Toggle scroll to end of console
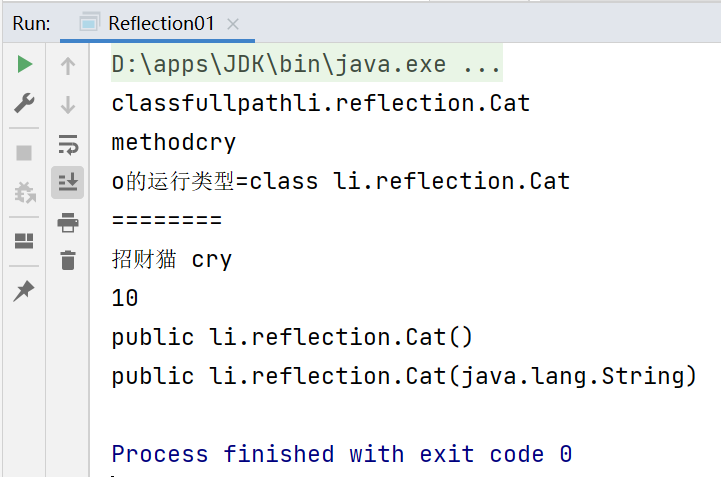The width and height of the screenshot is (721, 477). [x=68, y=183]
